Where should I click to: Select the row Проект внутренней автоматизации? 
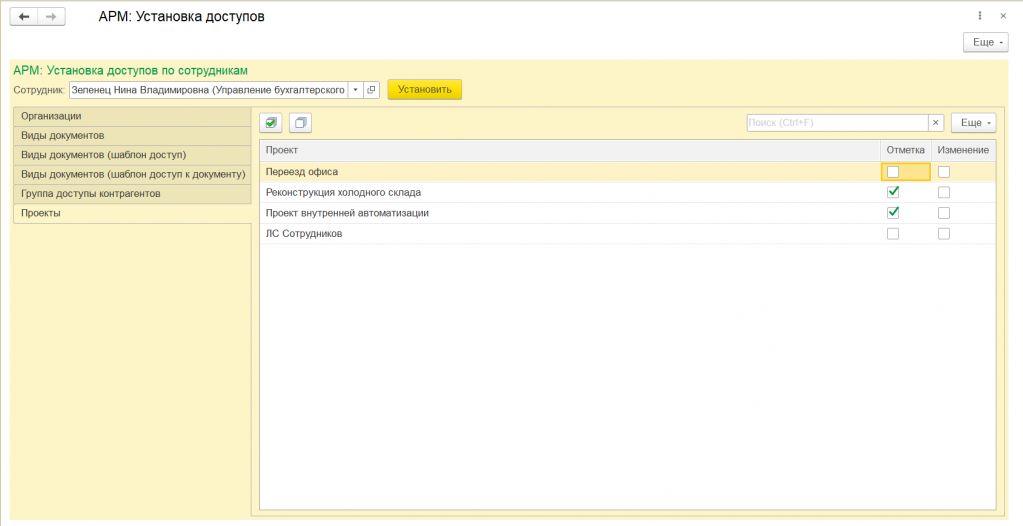(628, 213)
